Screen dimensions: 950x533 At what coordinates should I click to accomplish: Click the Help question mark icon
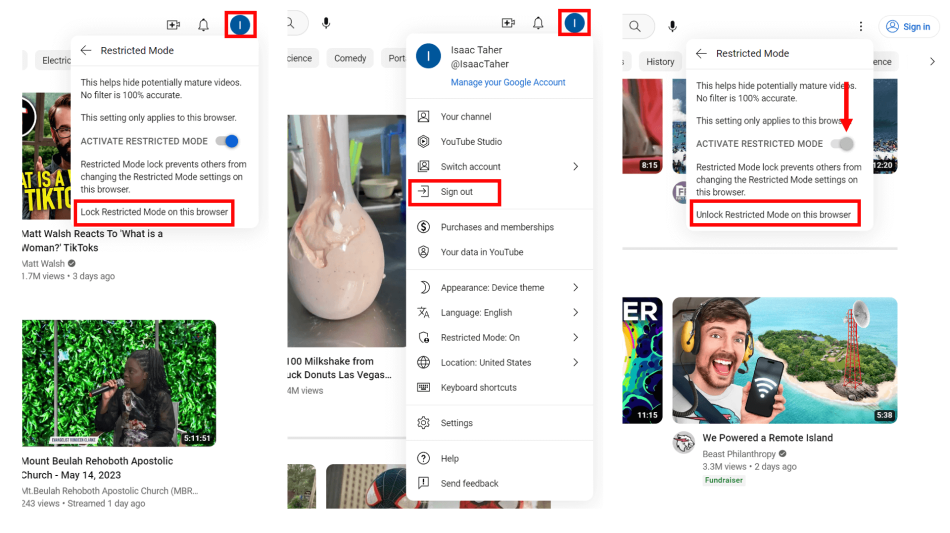424,459
